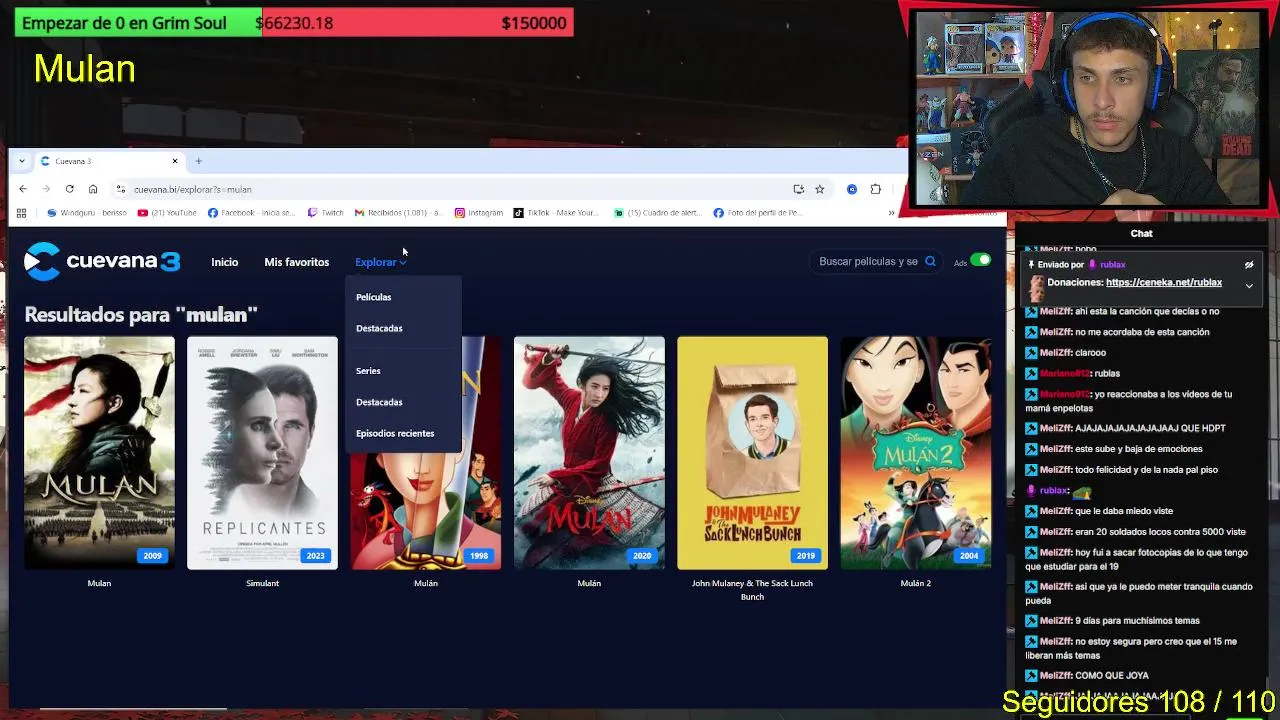Reload the page with the refresh icon

pyautogui.click(x=69, y=189)
